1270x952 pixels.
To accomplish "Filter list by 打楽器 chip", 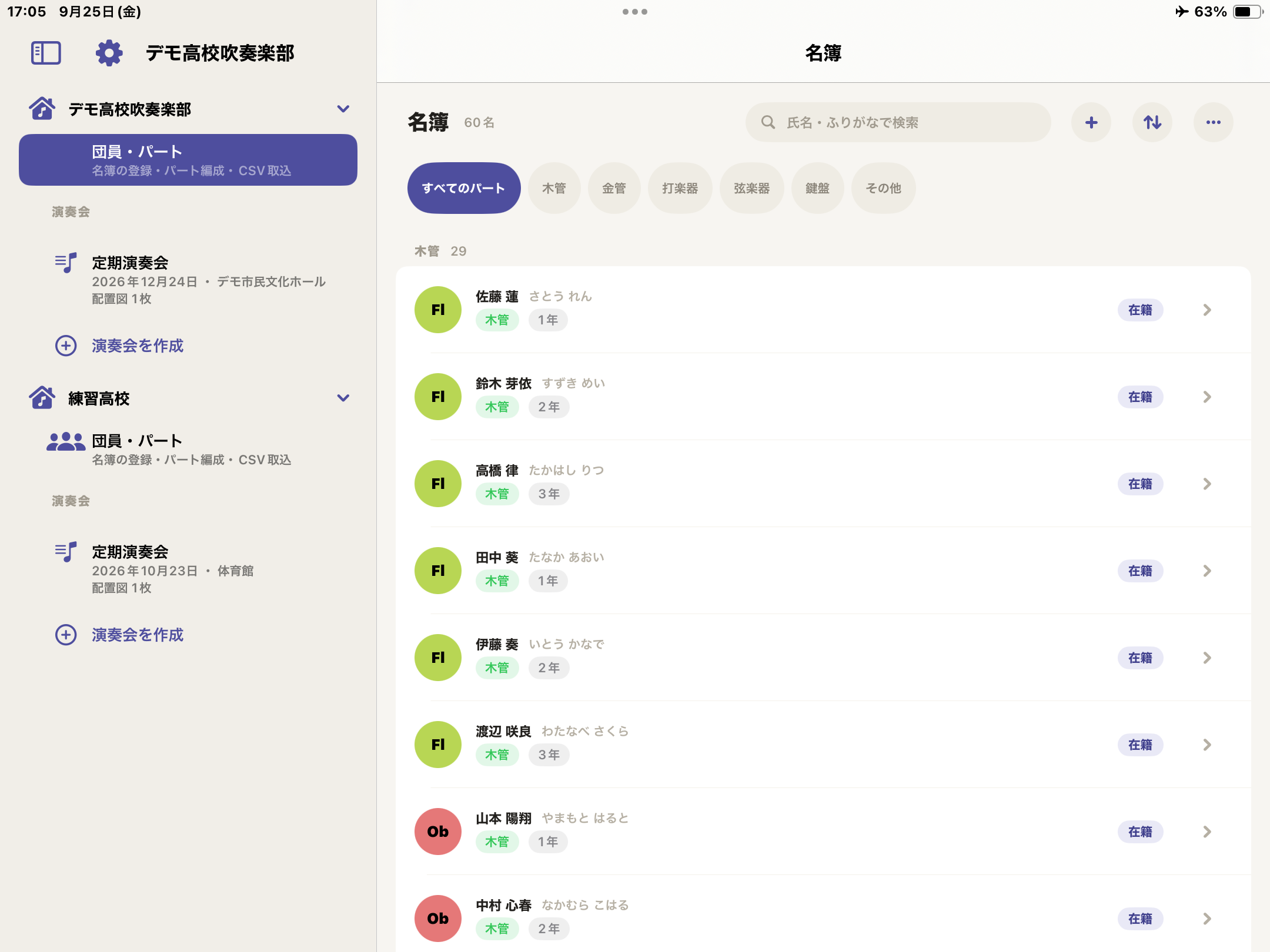I will click(x=680, y=188).
